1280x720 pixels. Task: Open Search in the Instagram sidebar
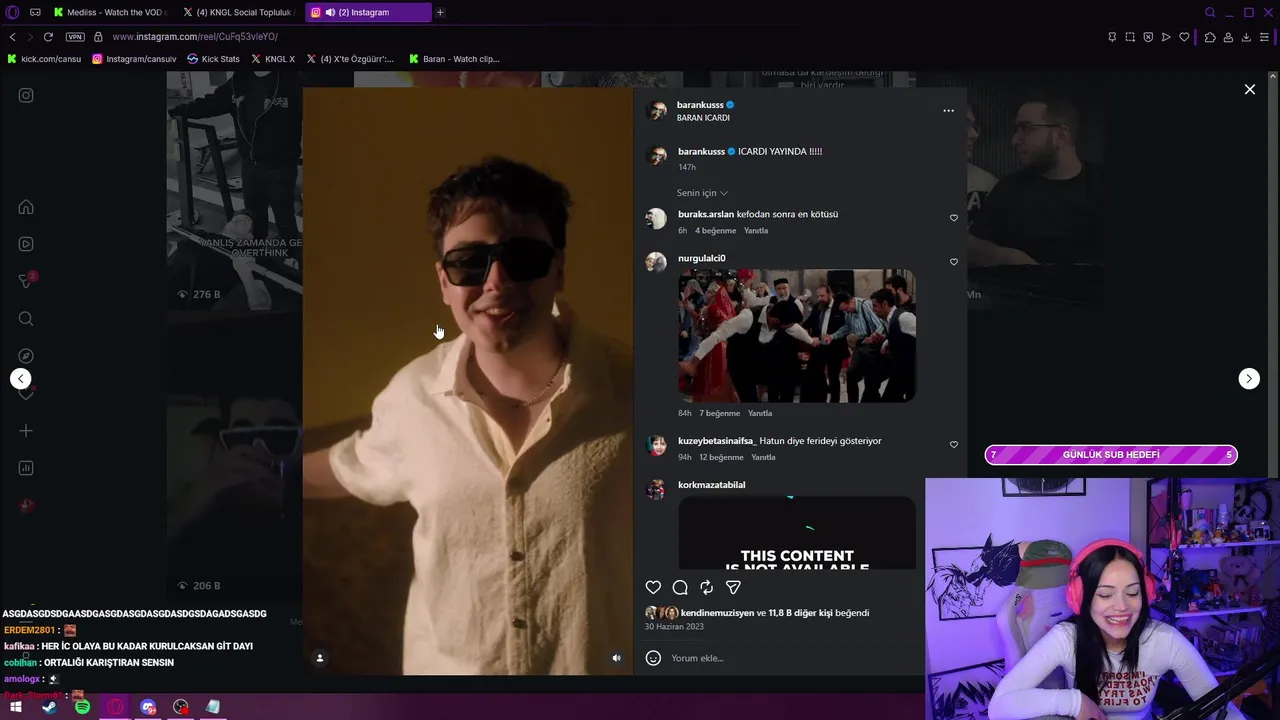coord(26,319)
